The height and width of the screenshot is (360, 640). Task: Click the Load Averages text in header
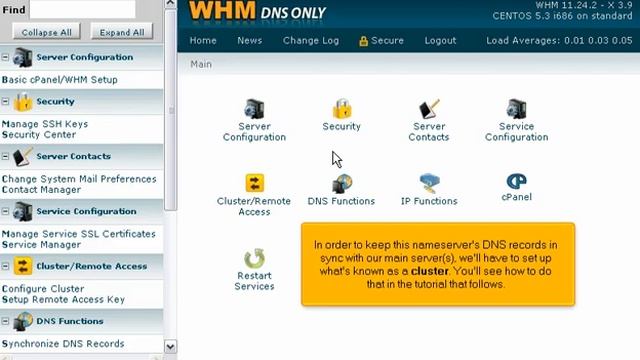(559, 40)
